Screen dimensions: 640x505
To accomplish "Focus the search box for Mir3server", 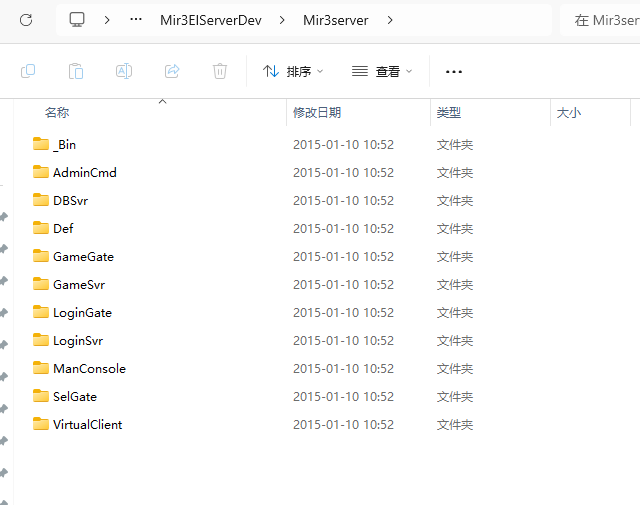I will pos(600,20).
